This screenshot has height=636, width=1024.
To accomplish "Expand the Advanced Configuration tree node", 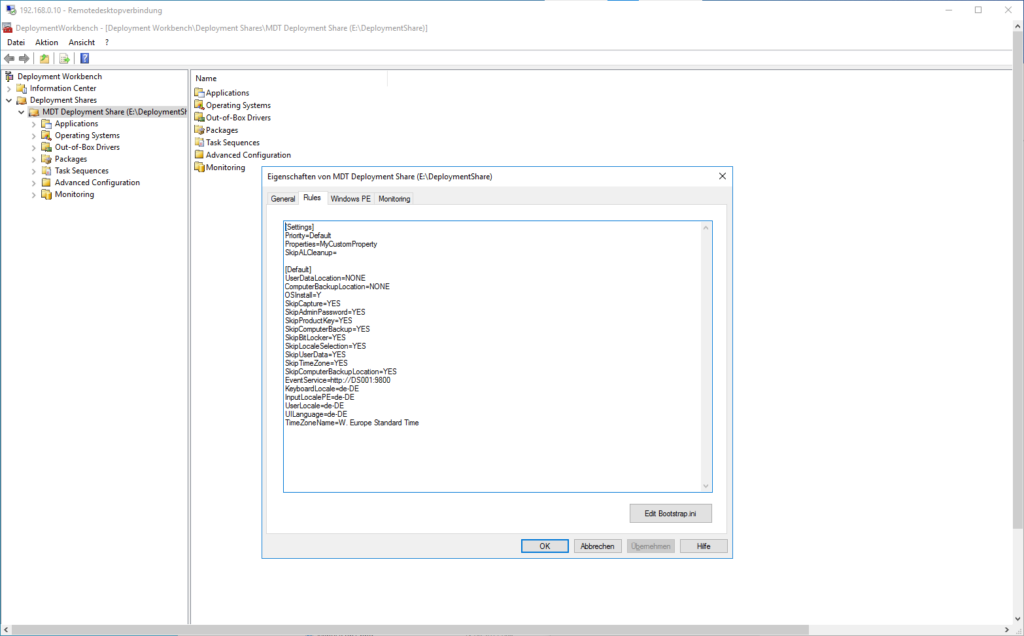I will (34, 183).
